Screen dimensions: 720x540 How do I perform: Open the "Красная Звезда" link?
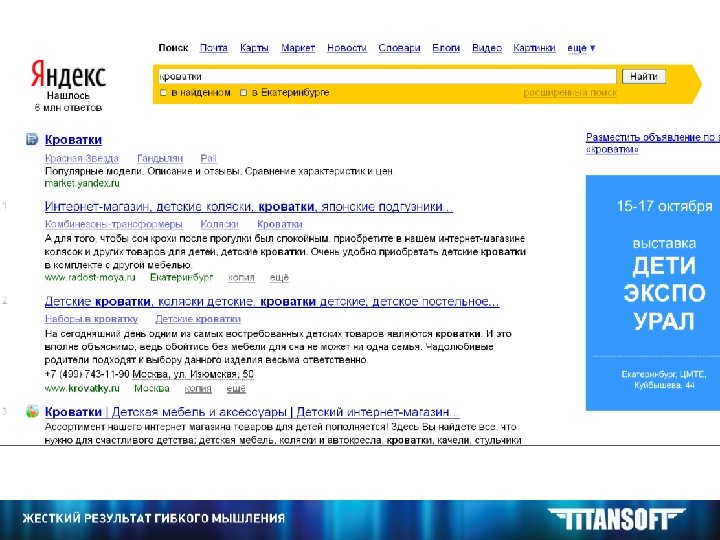coord(82,158)
